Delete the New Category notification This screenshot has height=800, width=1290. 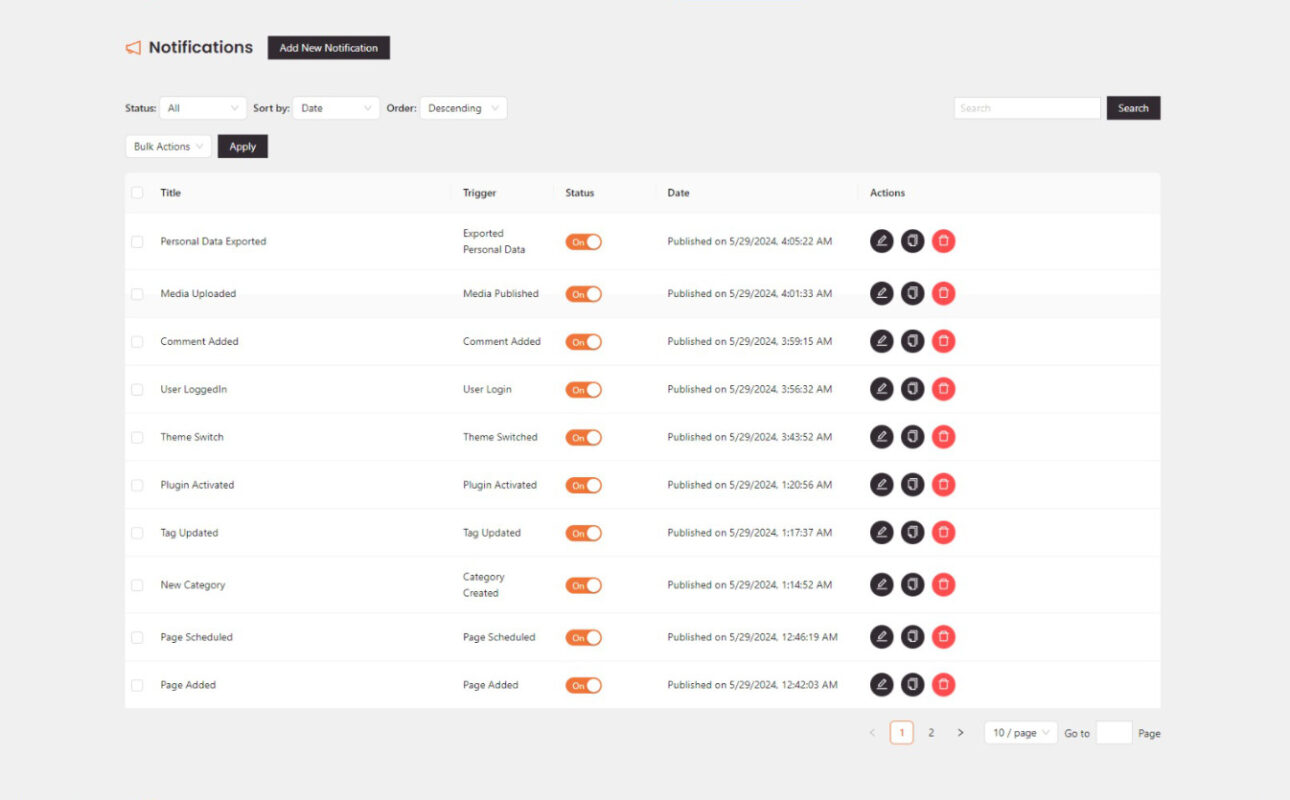pos(943,584)
